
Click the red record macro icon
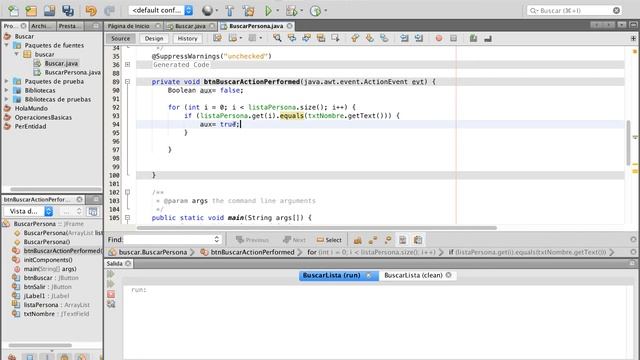[439, 38]
